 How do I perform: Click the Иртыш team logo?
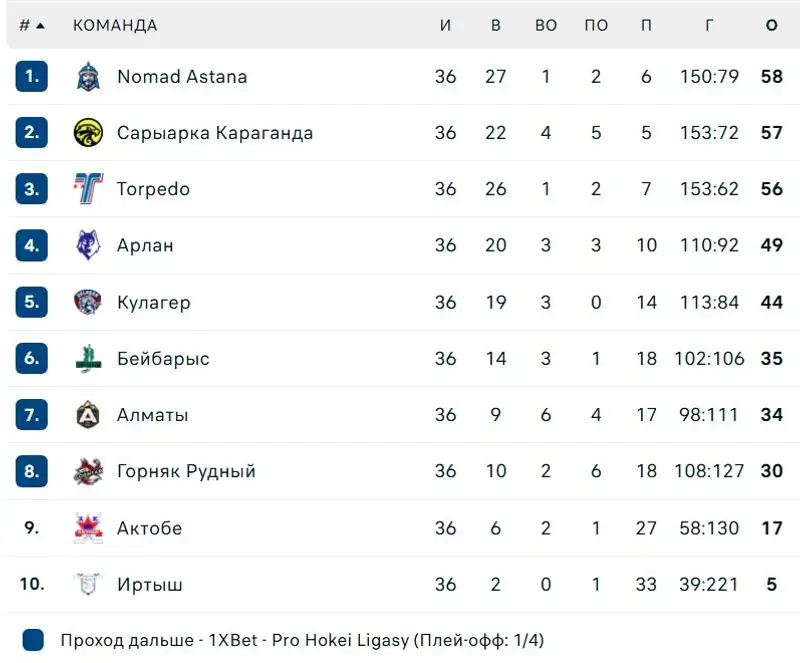point(88,585)
